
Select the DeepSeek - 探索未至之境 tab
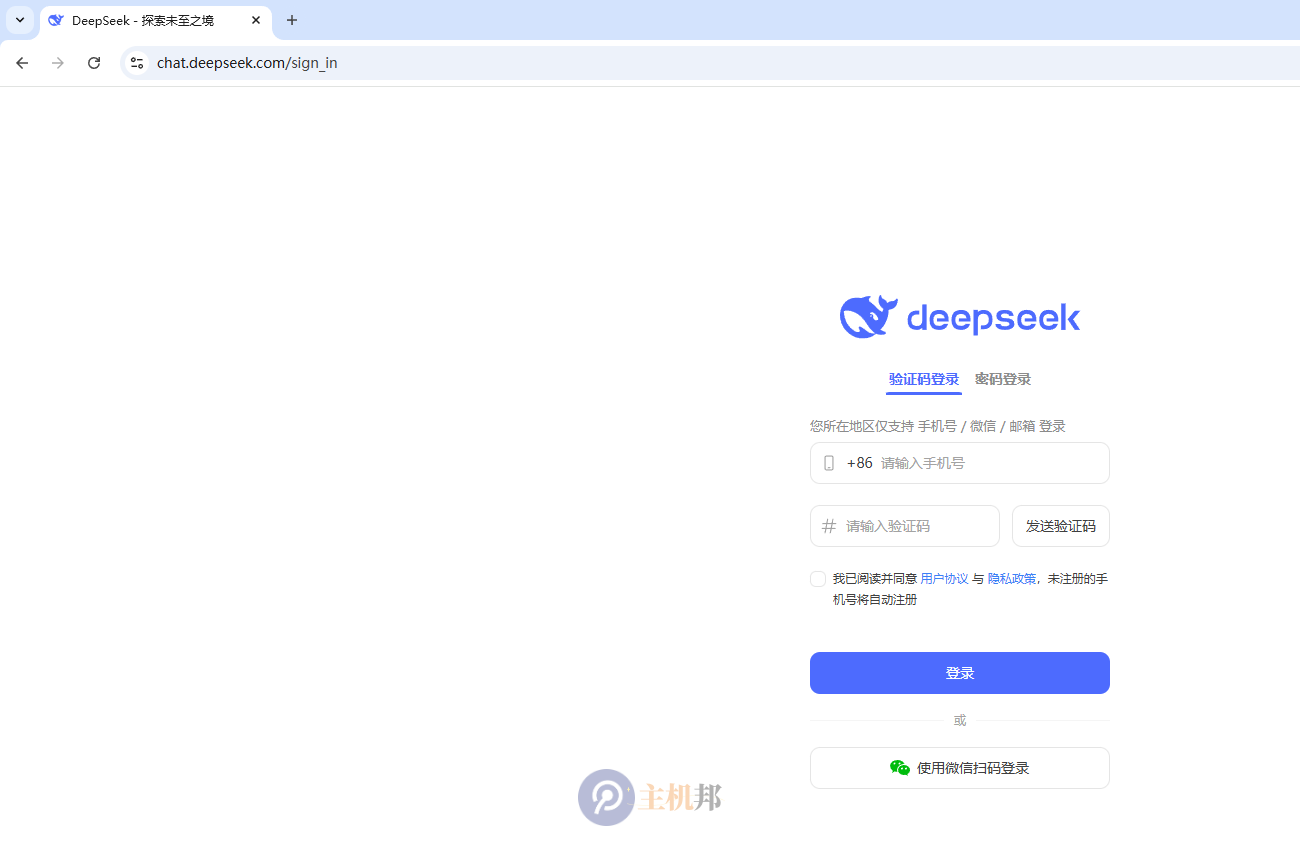[x=156, y=21]
